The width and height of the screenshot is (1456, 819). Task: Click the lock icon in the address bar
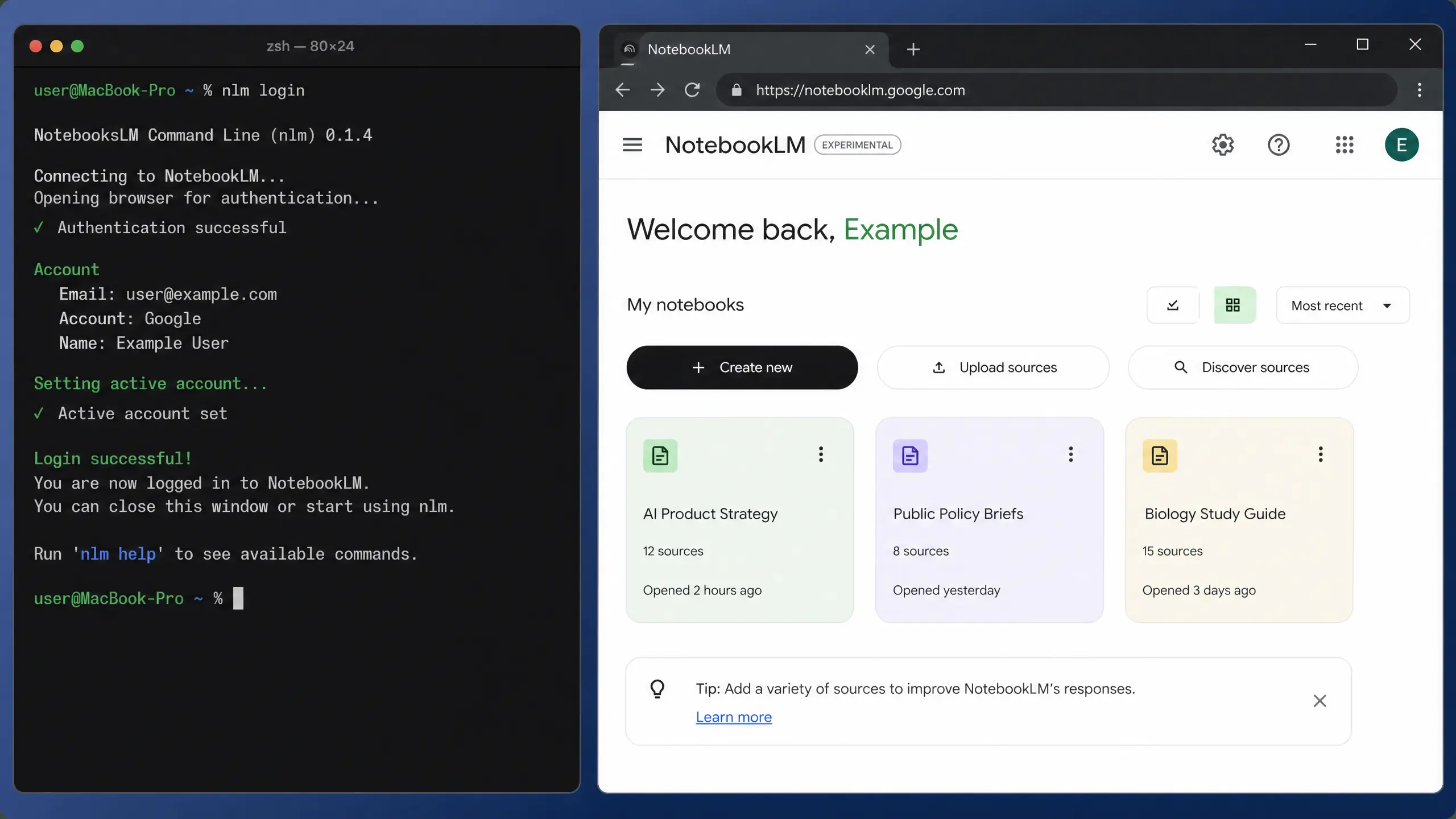click(737, 90)
